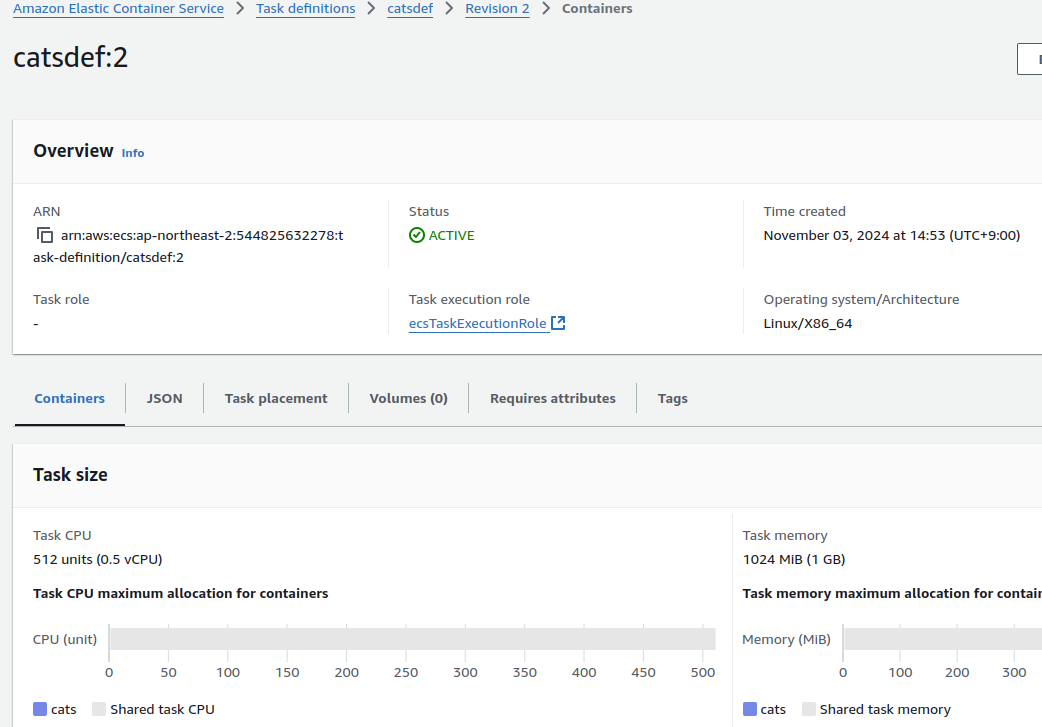The height and width of the screenshot is (727, 1042).
Task: Click breadcrumb chevron after Task definitions
Action: point(371,9)
